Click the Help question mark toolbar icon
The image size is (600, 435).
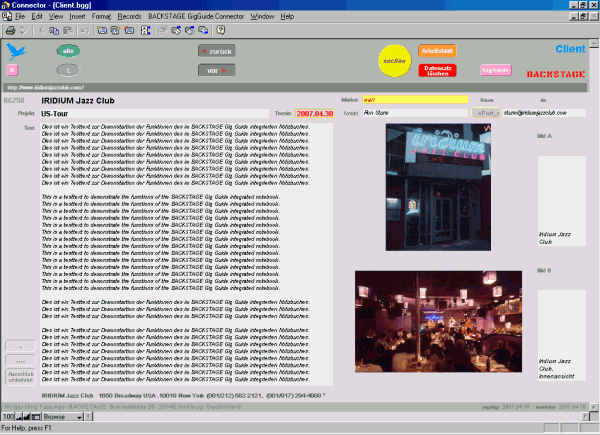(x=219, y=30)
